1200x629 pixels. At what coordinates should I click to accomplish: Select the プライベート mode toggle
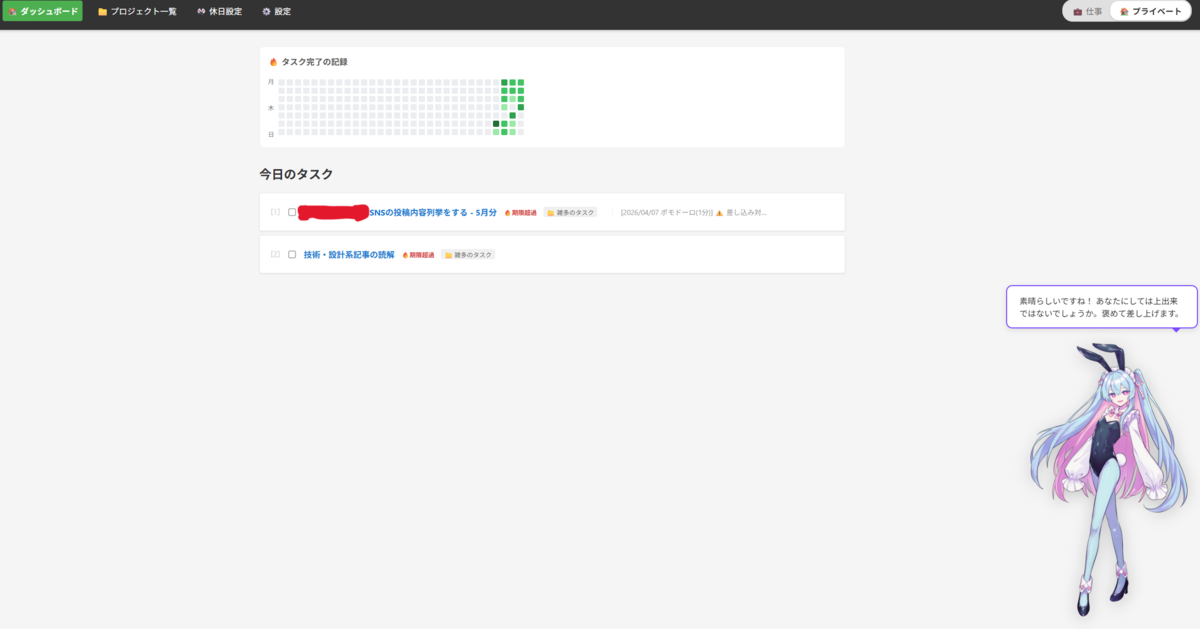1151,12
